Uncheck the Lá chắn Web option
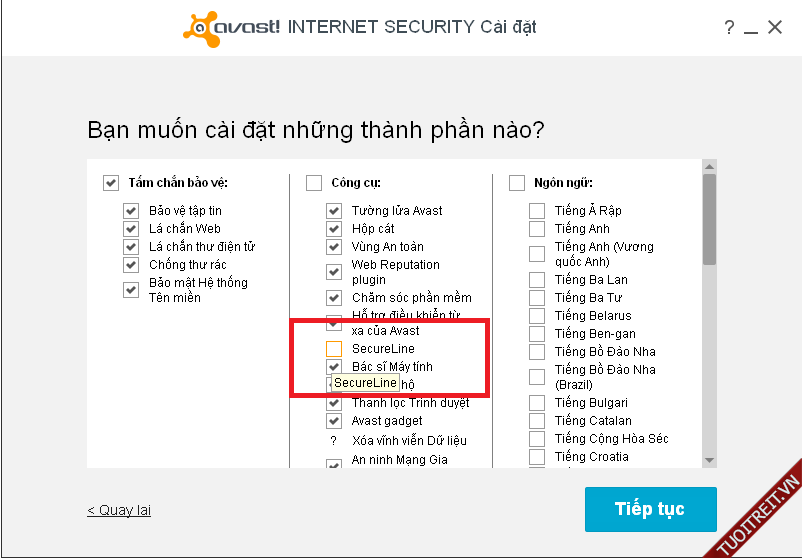Viewport: 802px width, 558px height. pos(130,229)
